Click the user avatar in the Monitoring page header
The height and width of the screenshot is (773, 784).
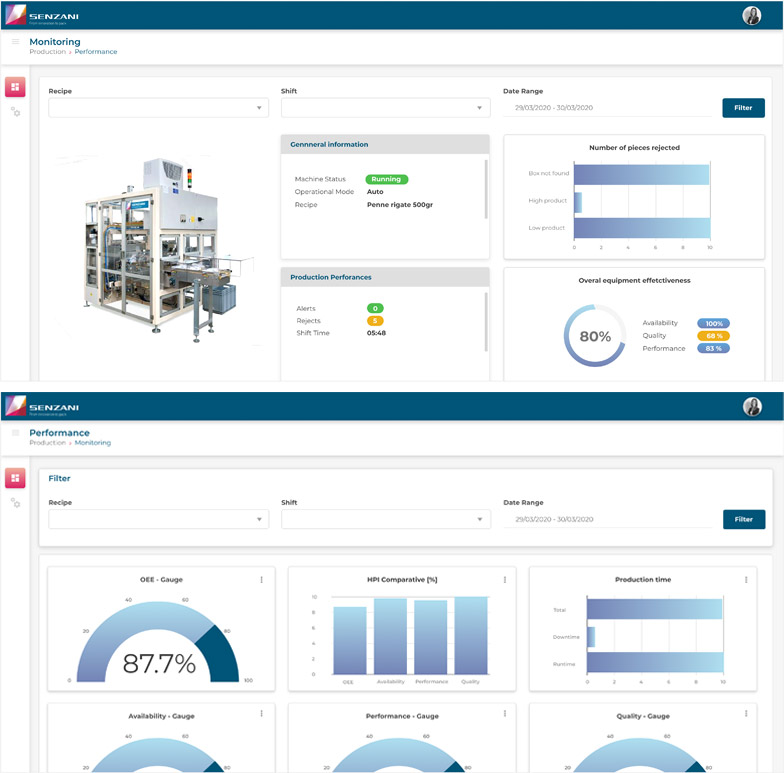tap(752, 16)
